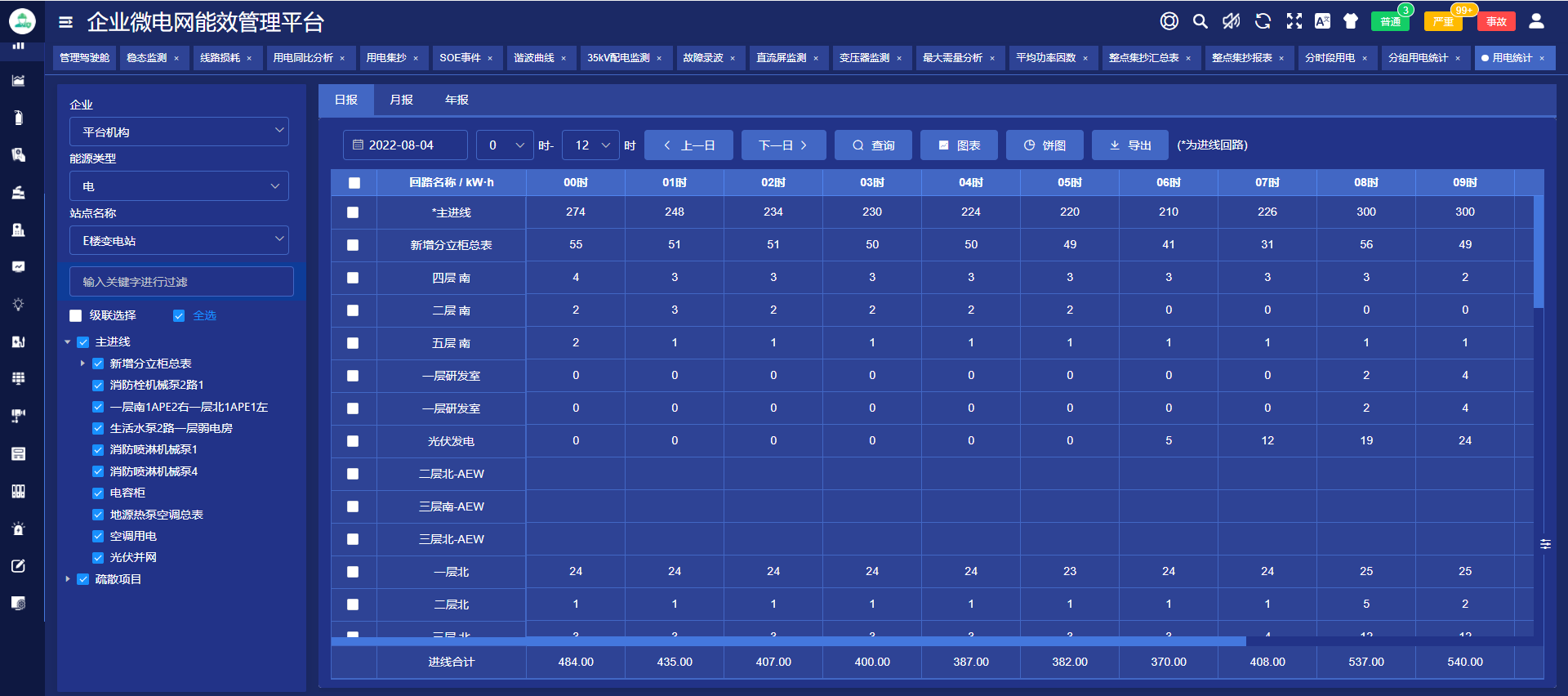This screenshot has height=696, width=1568.
Task: Click the light bulb sidebar icon
Action: tap(18, 304)
